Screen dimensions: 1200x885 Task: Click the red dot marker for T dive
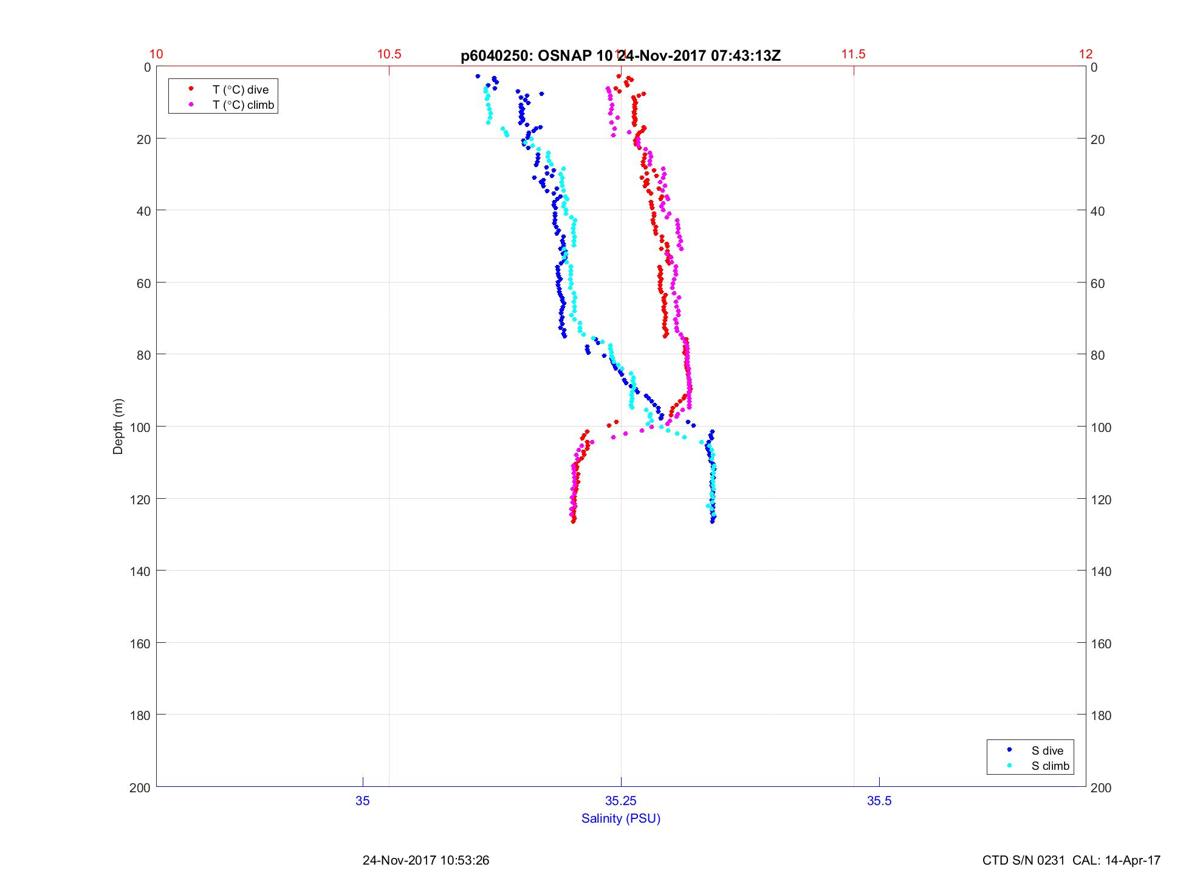191,89
